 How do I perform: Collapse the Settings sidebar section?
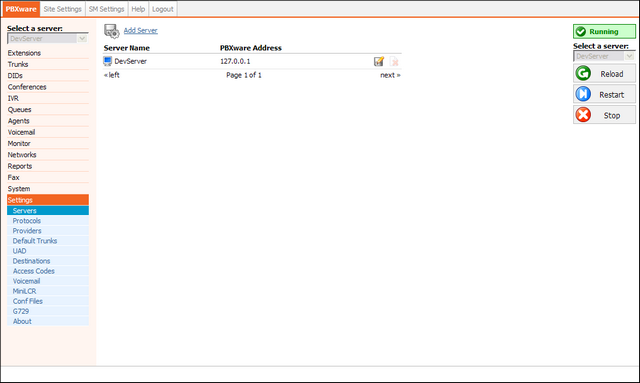click(48, 200)
